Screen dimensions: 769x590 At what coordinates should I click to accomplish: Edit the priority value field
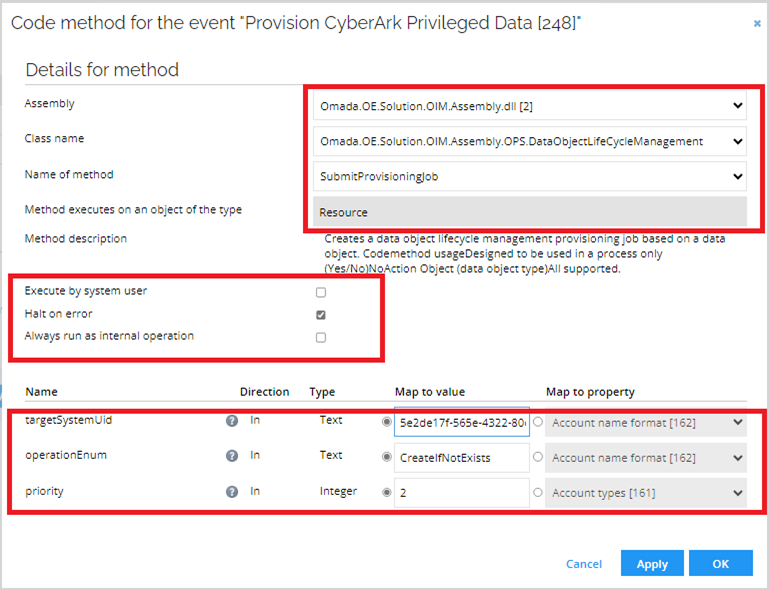pos(461,493)
